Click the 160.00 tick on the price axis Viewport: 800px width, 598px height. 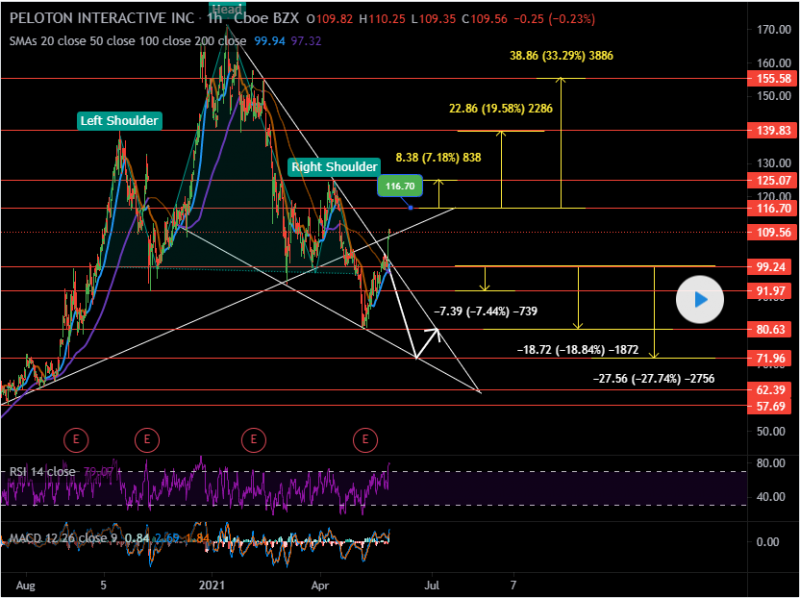click(x=774, y=63)
